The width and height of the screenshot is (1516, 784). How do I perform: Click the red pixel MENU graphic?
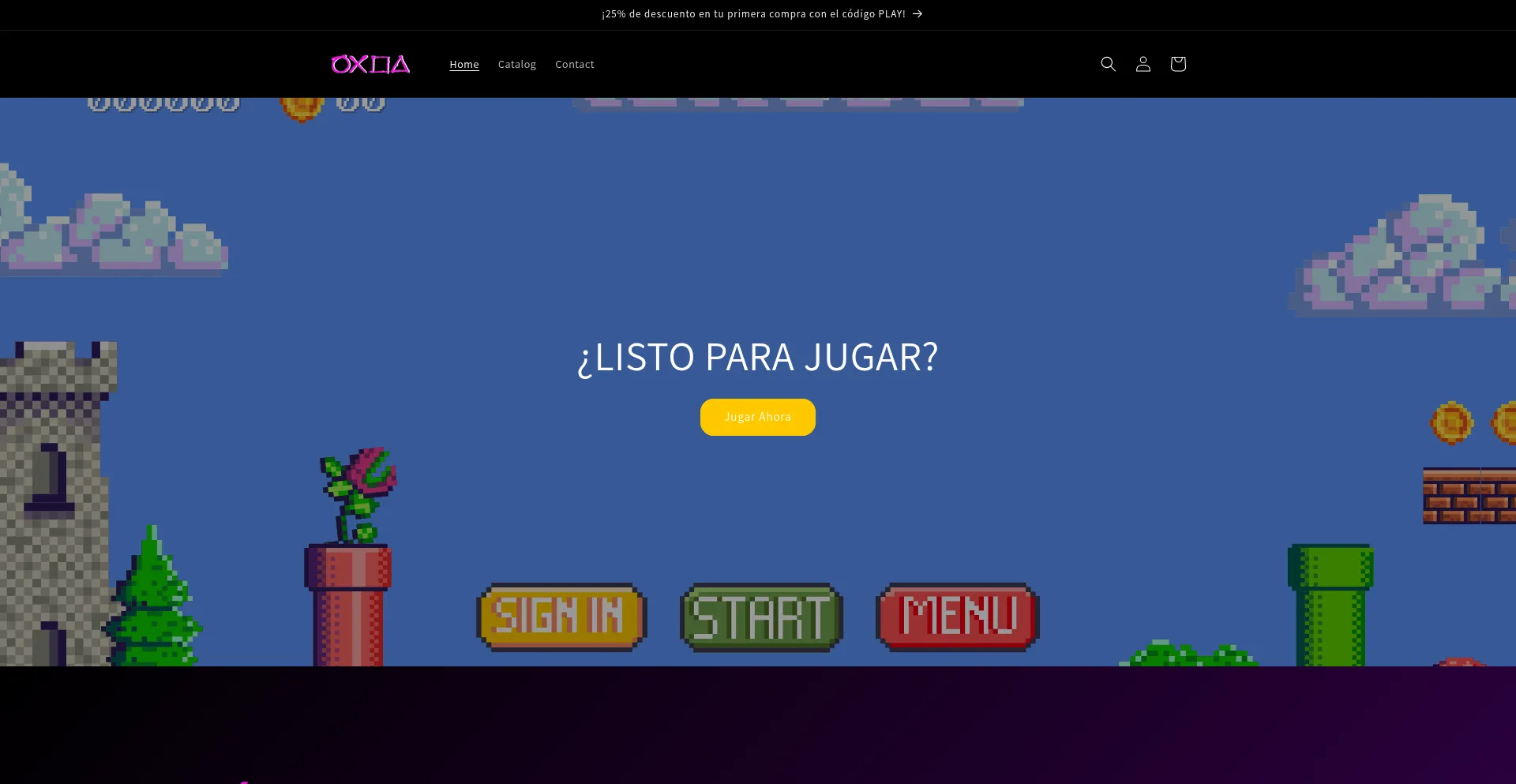point(958,617)
